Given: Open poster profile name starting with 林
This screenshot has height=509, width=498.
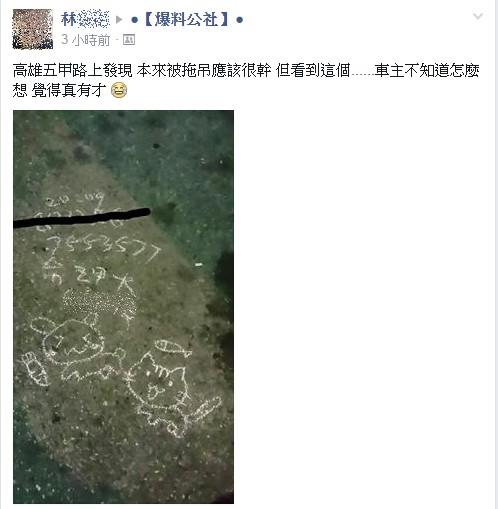Looking at the screenshot, I should click(x=85, y=19).
